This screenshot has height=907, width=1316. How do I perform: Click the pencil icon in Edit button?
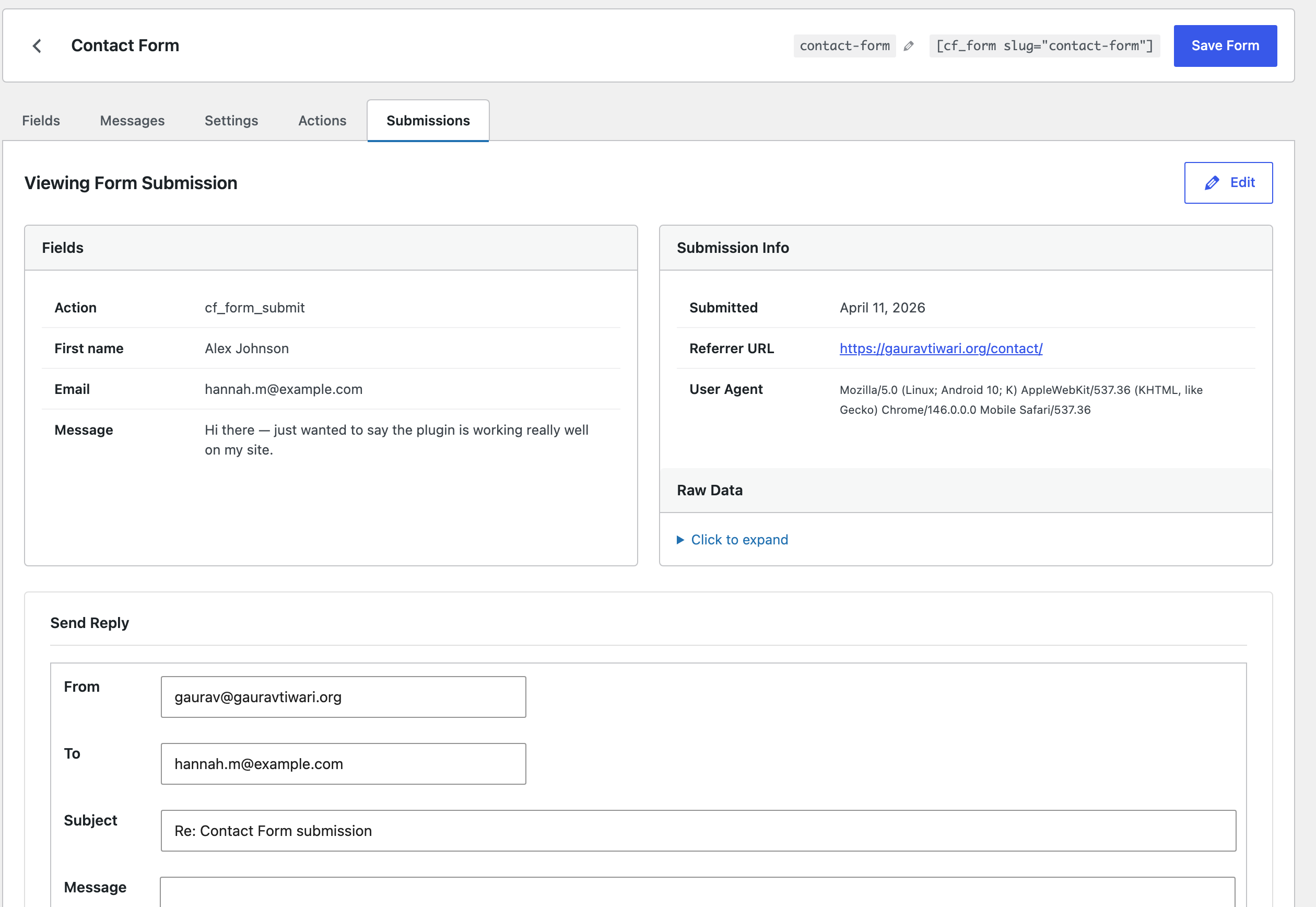click(x=1212, y=183)
